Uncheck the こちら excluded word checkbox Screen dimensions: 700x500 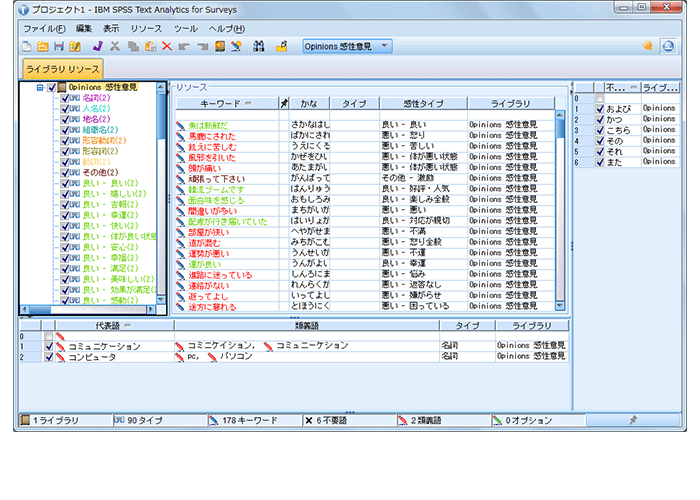[x=600, y=130]
